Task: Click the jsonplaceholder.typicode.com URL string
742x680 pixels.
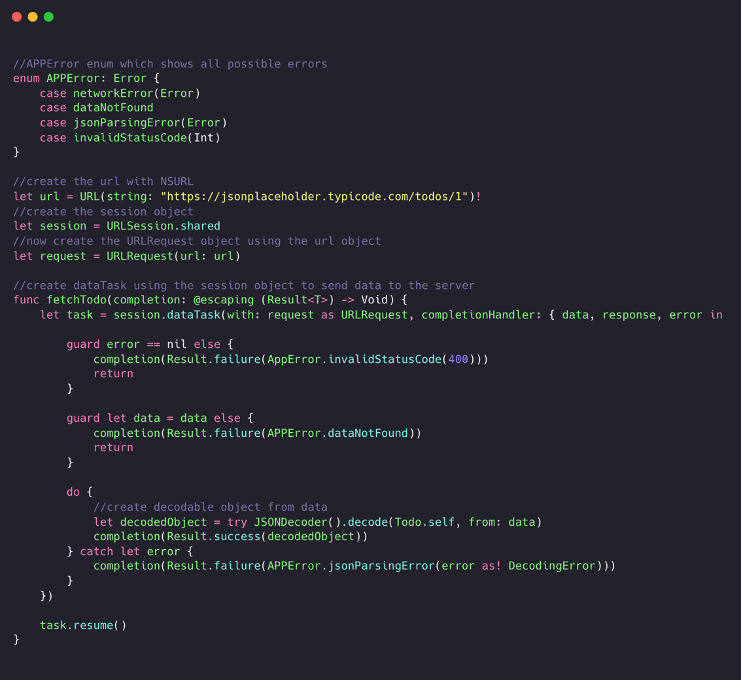Action: pyautogui.click(x=314, y=196)
